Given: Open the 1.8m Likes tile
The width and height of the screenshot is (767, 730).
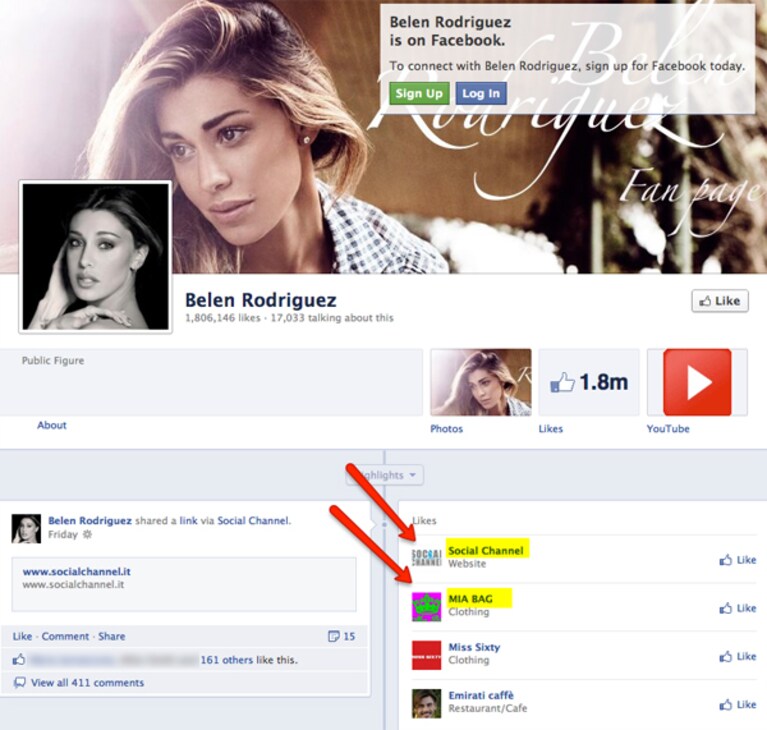Looking at the screenshot, I should (589, 382).
